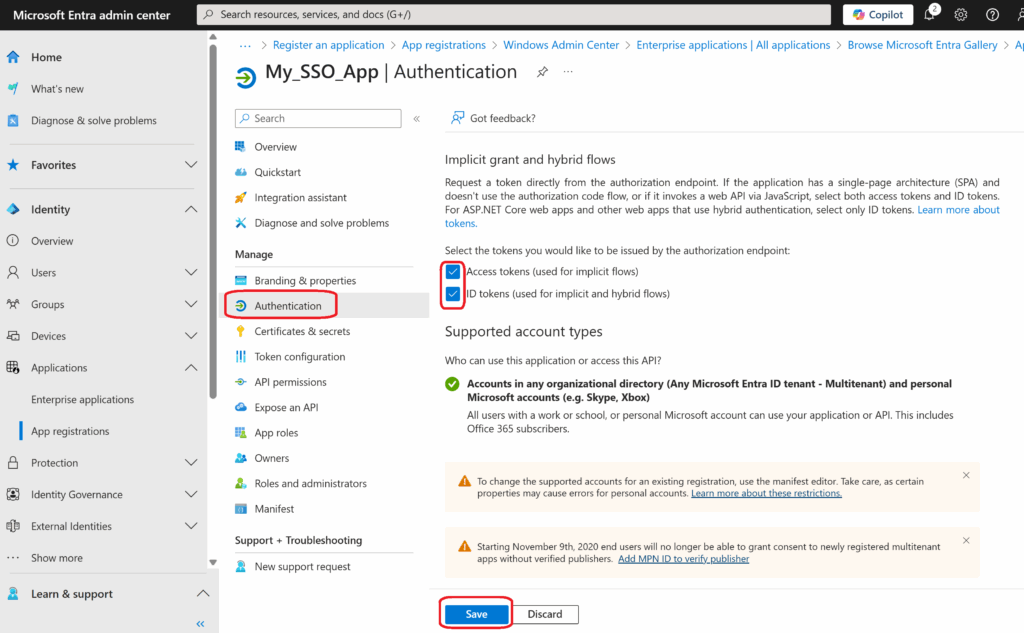Open Learn more about these restrictions link
The width and height of the screenshot is (1024, 633).
(x=766, y=493)
